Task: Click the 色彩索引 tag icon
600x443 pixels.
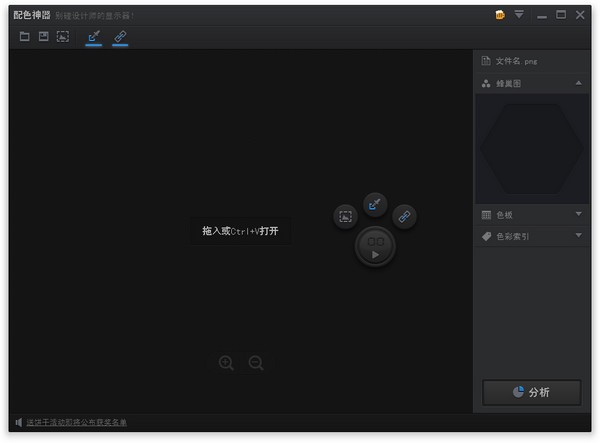Action: point(486,236)
